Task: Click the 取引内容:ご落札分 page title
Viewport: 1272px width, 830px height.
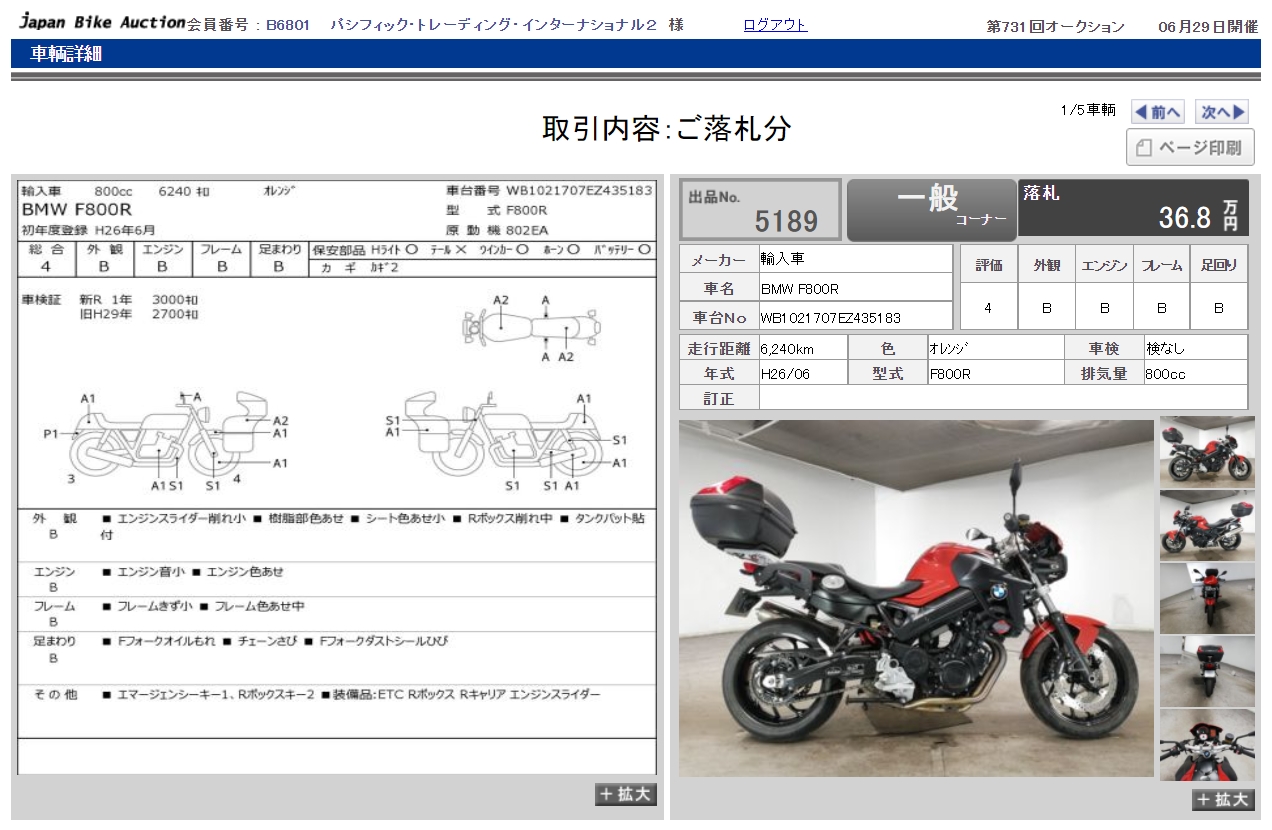Action: [x=667, y=128]
